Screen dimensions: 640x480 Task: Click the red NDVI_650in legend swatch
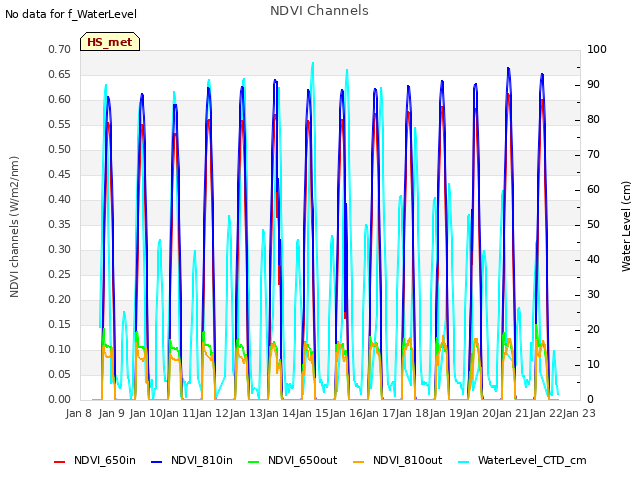click(x=60, y=462)
